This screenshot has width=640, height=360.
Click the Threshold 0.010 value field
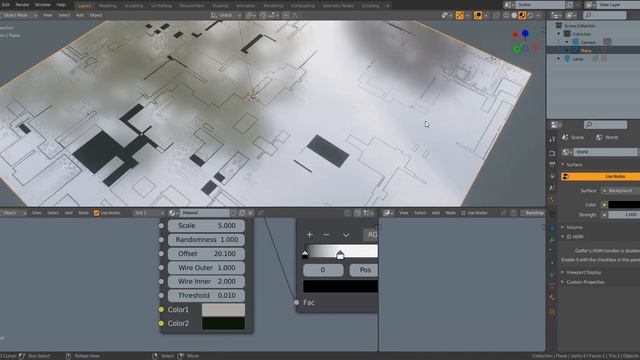point(206,296)
